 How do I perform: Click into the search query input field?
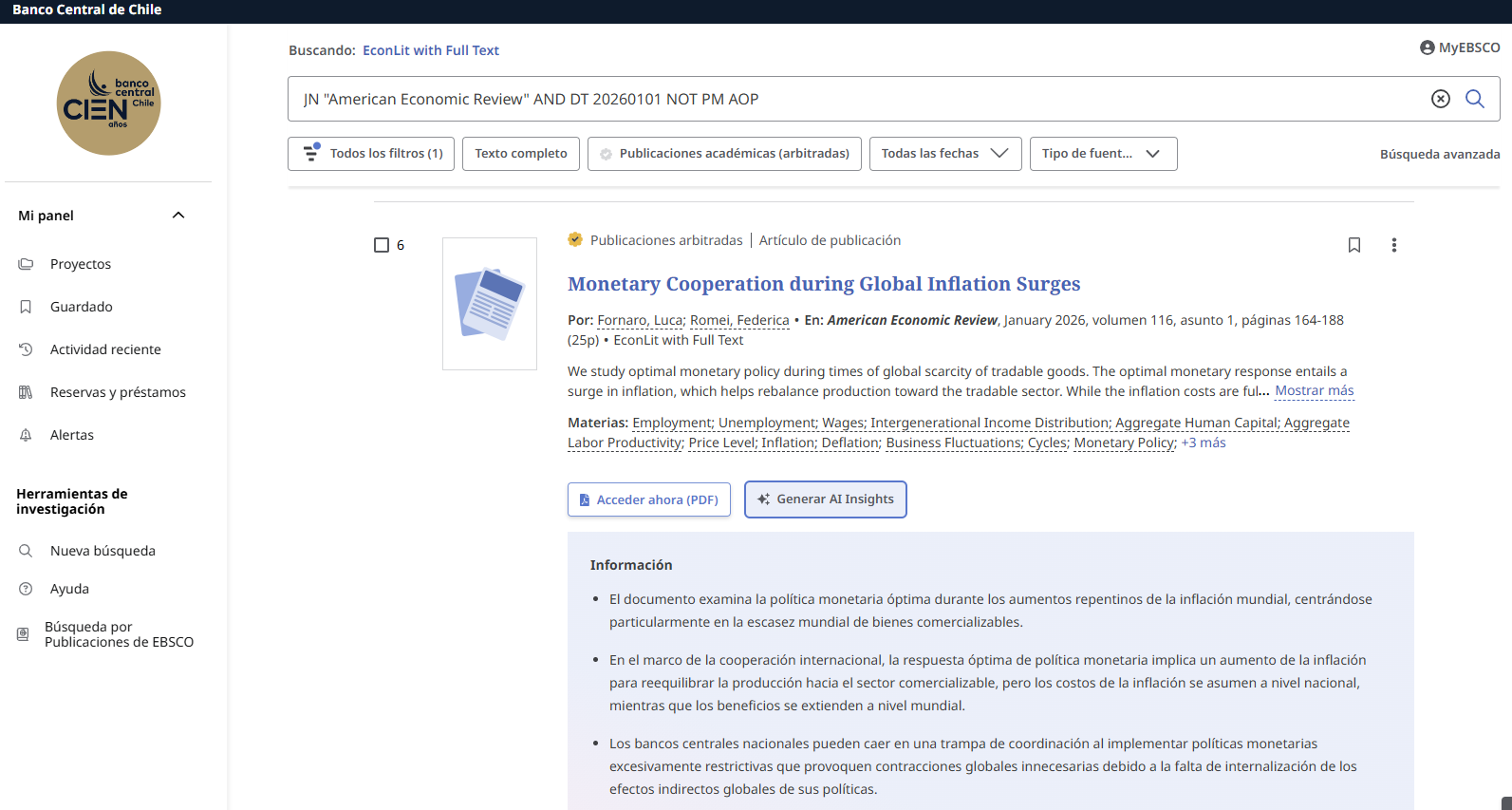click(854, 99)
